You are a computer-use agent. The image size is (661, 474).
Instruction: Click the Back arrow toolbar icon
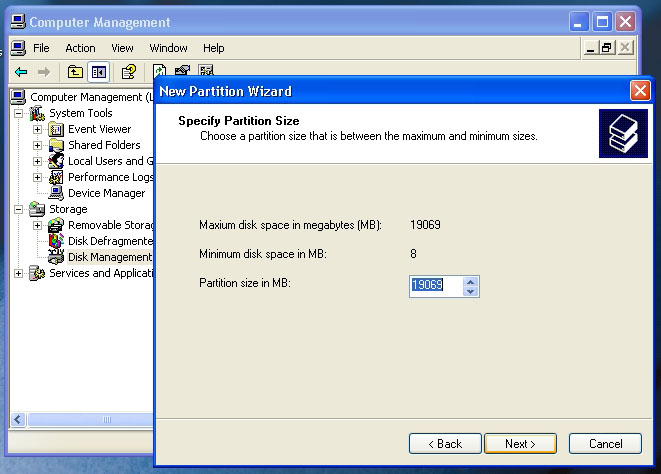[20, 72]
